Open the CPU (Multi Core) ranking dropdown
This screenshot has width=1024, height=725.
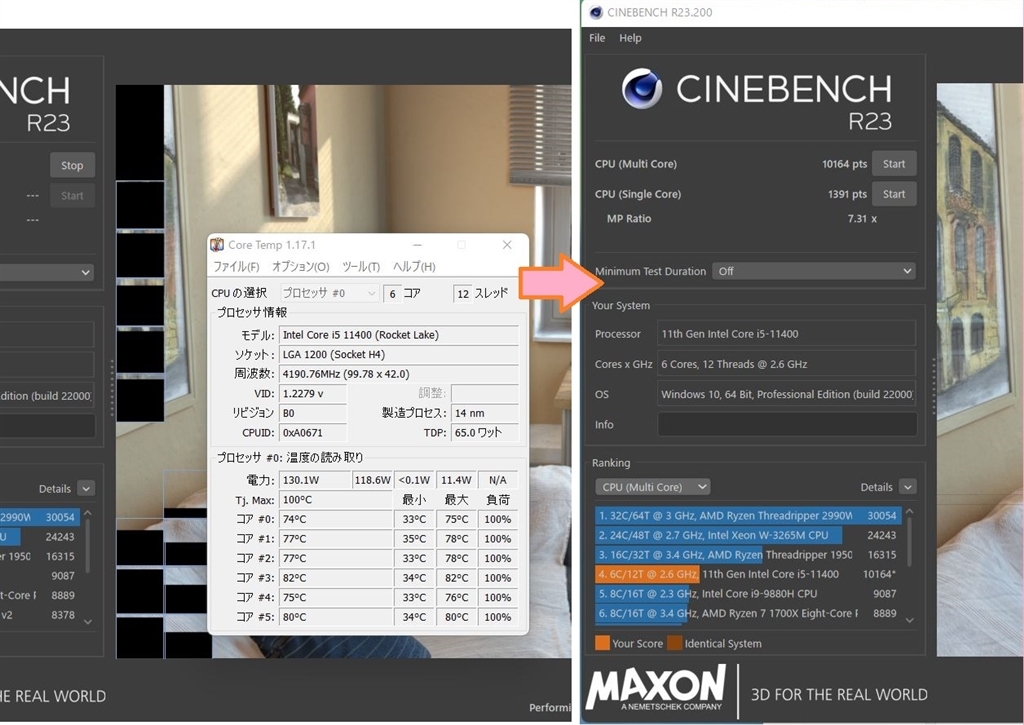click(x=652, y=487)
